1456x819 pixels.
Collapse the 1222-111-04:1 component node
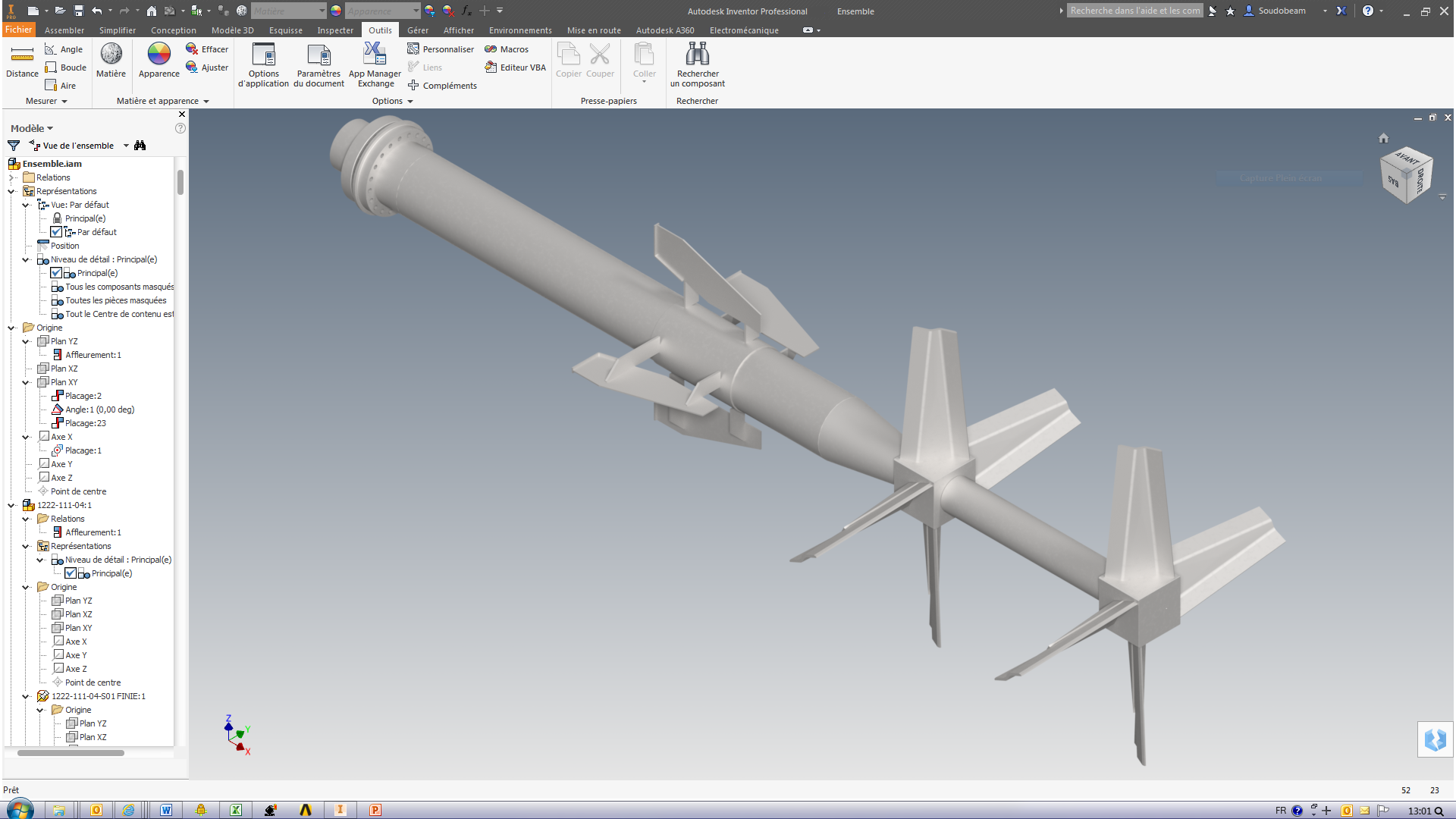pos(11,505)
